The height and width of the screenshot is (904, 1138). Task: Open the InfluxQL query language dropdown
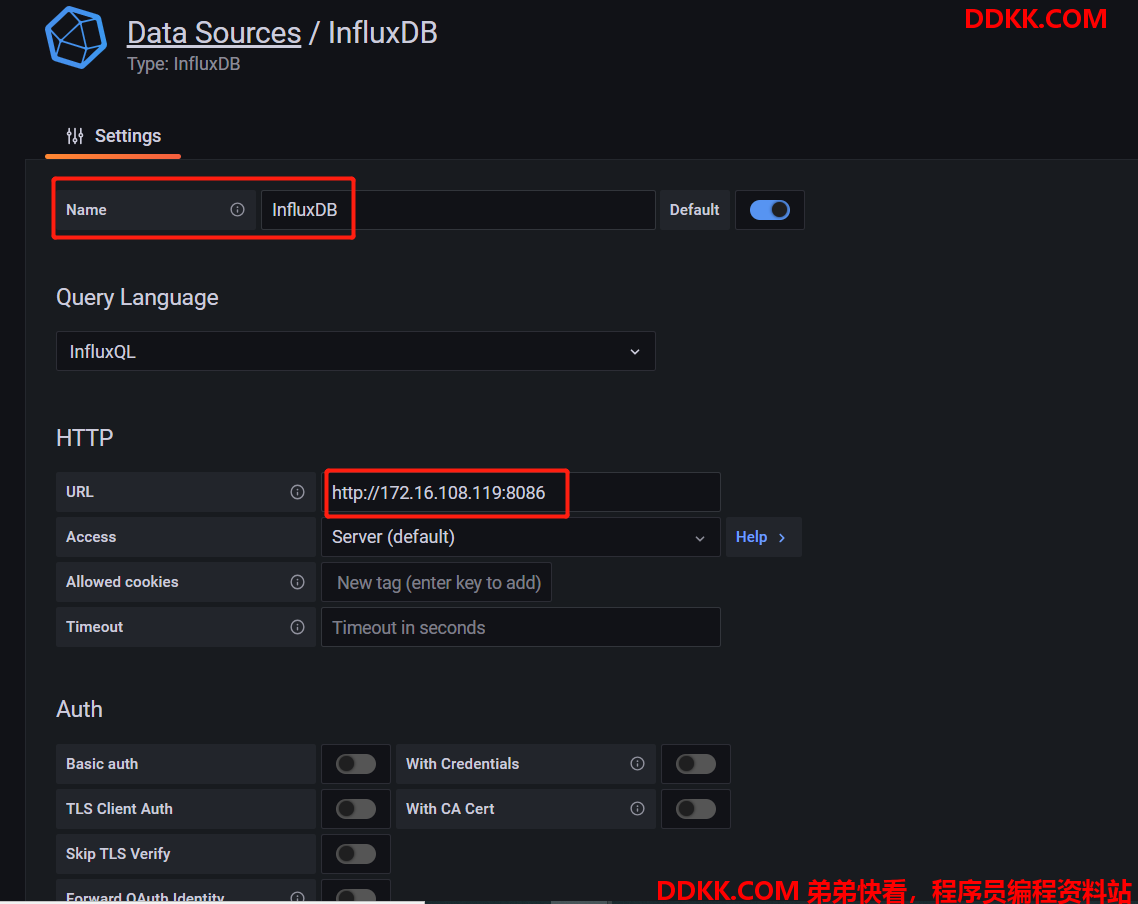356,351
